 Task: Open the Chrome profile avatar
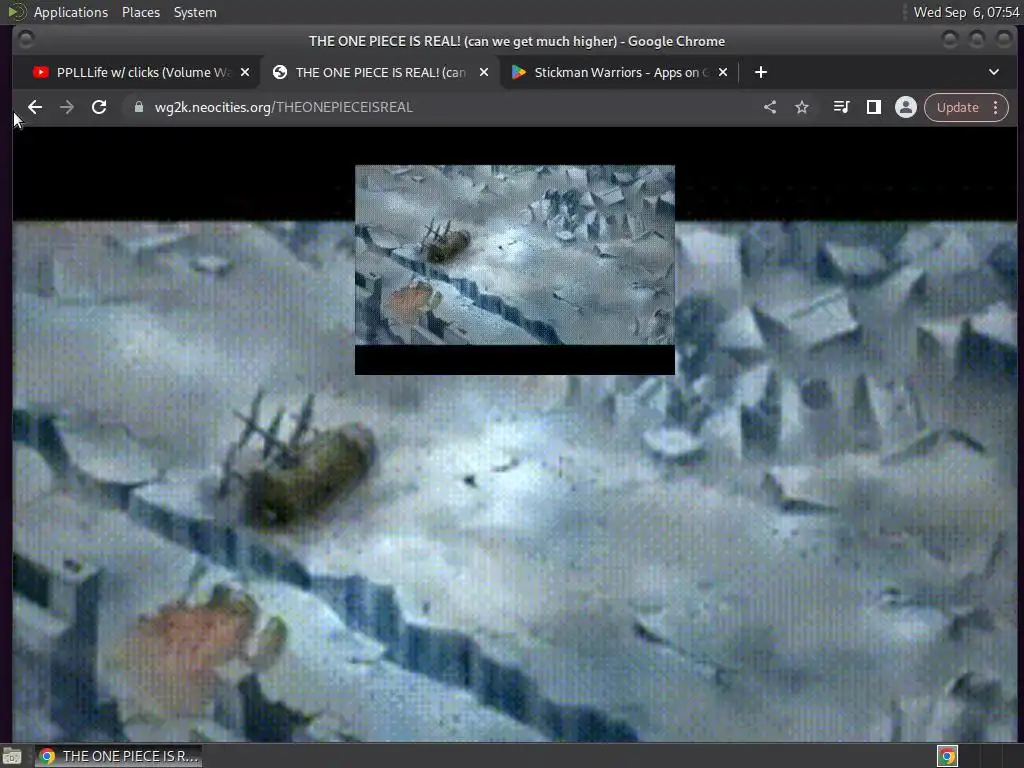tap(906, 107)
